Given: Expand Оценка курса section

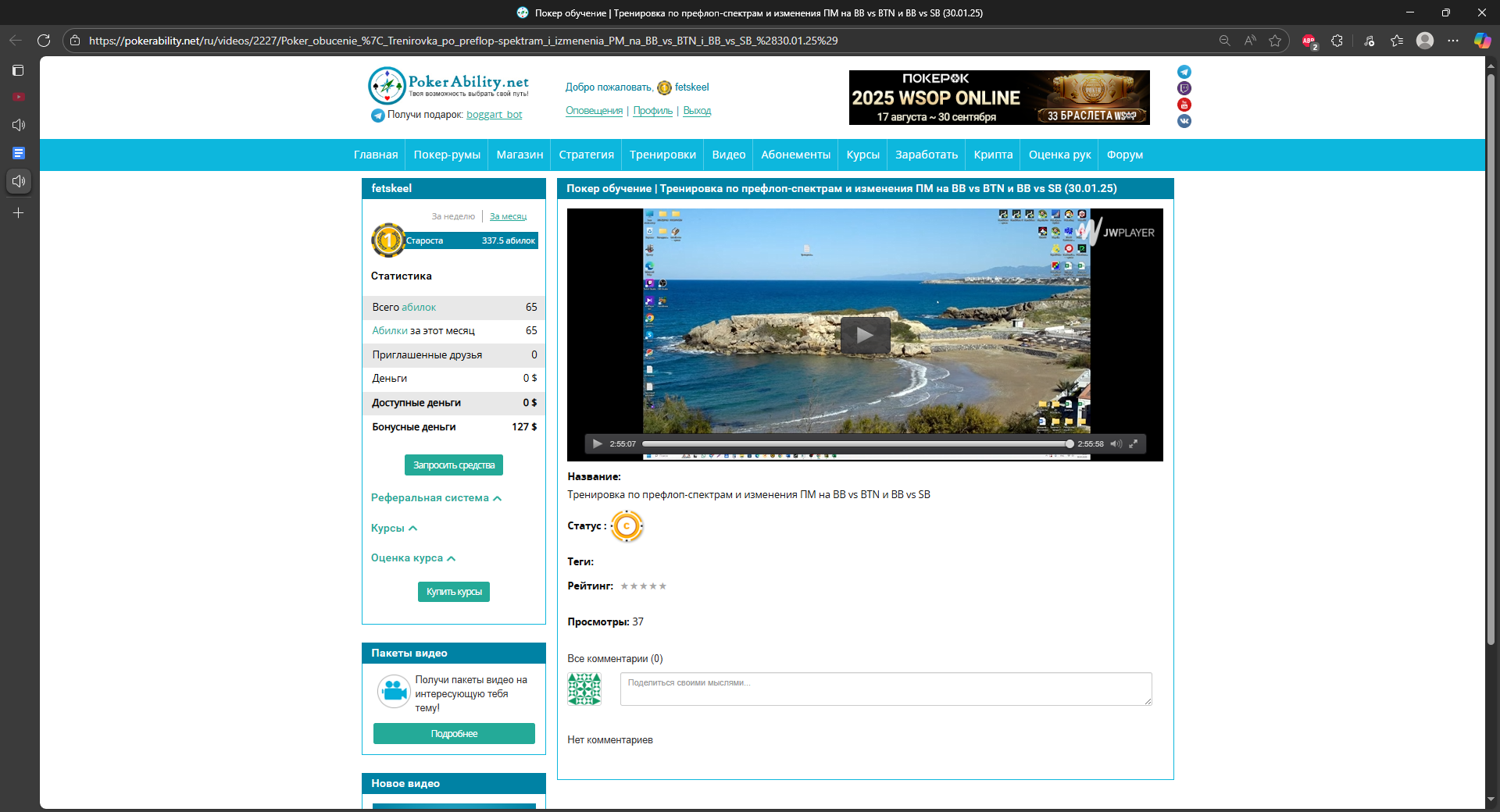Looking at the screenshot, I should [x=413, y=558].
